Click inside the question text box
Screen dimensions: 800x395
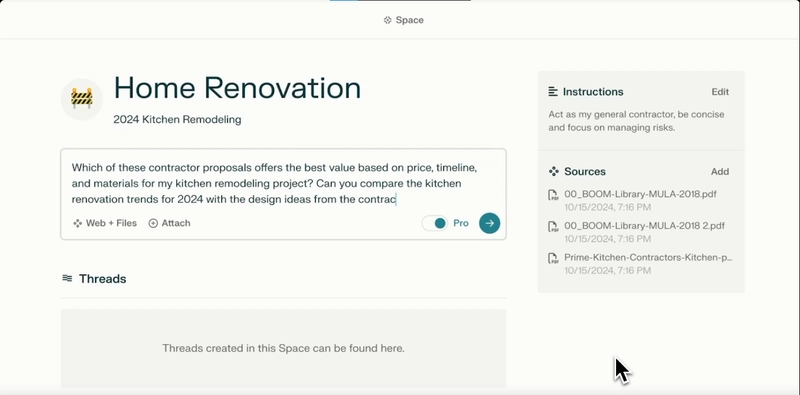283,183
